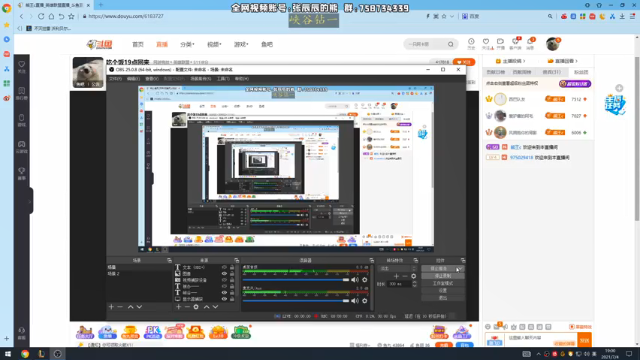Open Chrome from the taskbar
The height and width of the screenshot is (360, 640).
click(25, 354)
